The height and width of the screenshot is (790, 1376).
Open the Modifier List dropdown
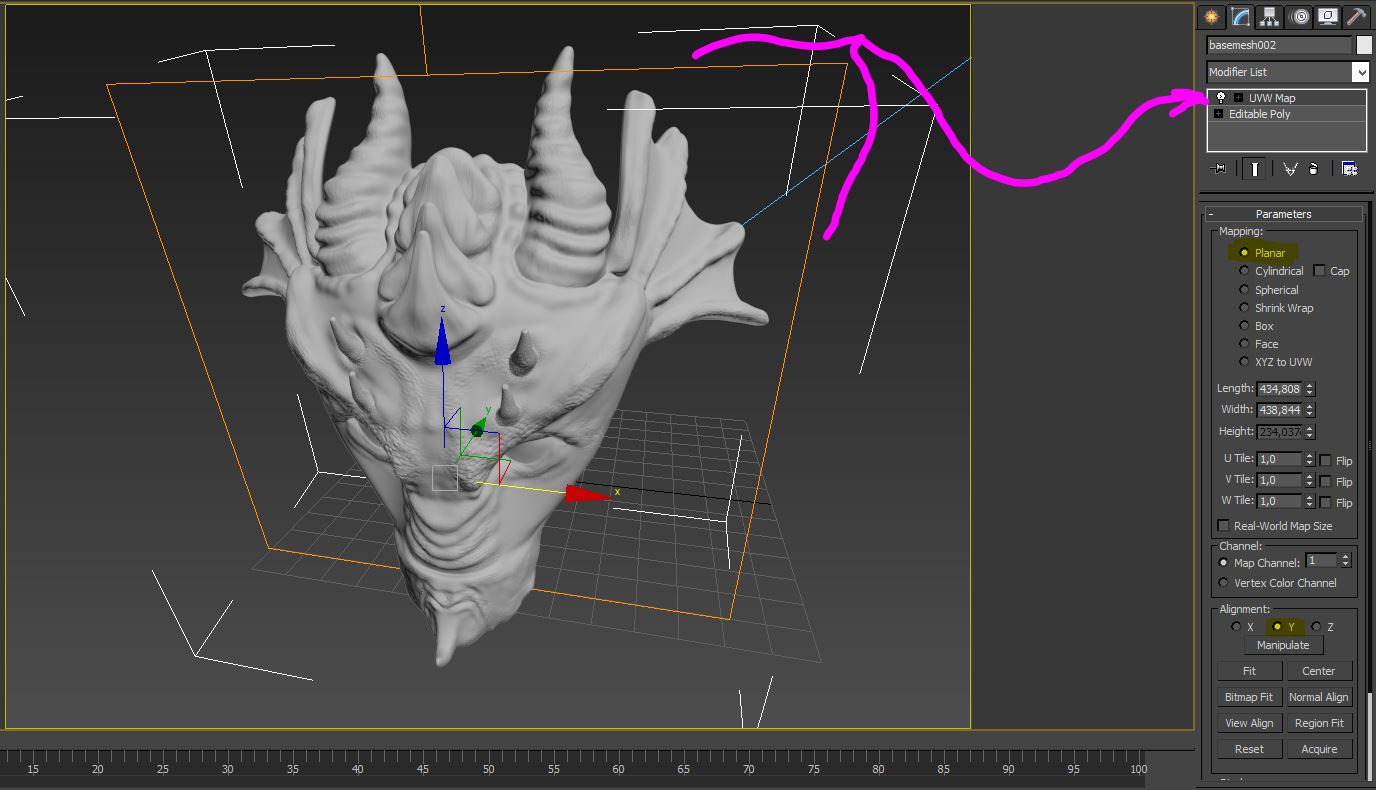click(1360, 72)
